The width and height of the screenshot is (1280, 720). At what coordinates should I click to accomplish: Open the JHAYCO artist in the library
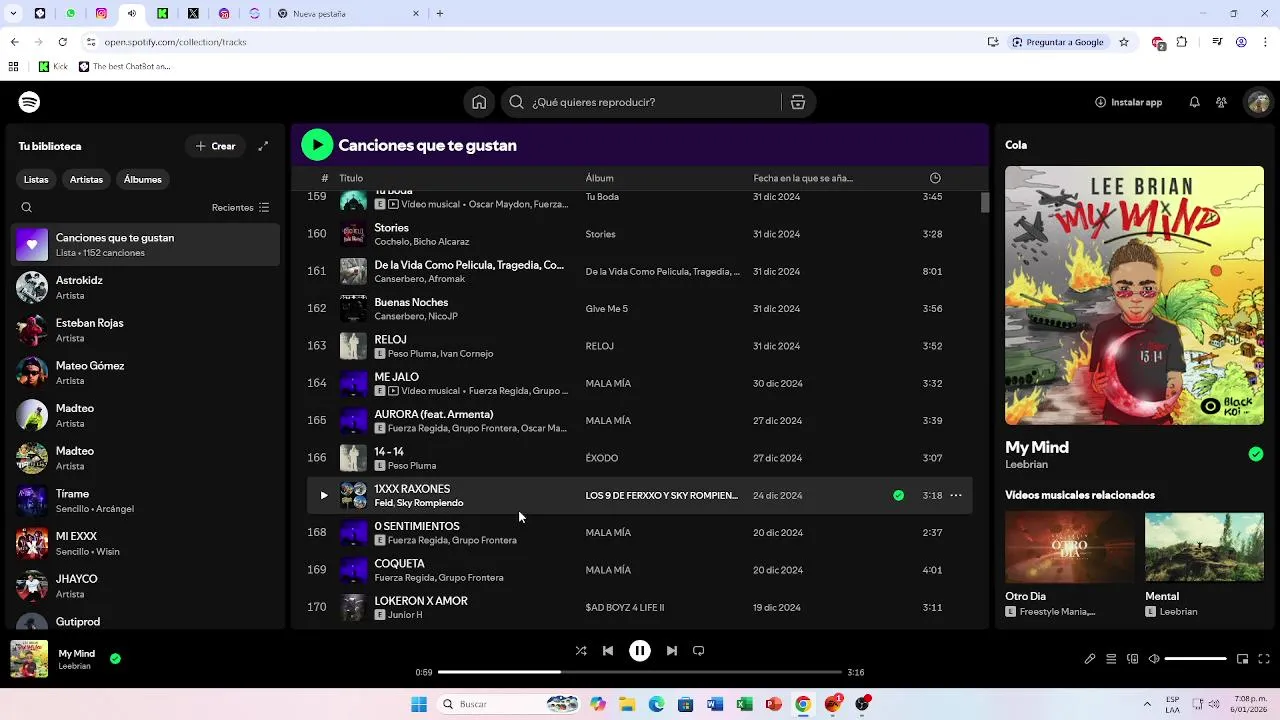point(147,586)
